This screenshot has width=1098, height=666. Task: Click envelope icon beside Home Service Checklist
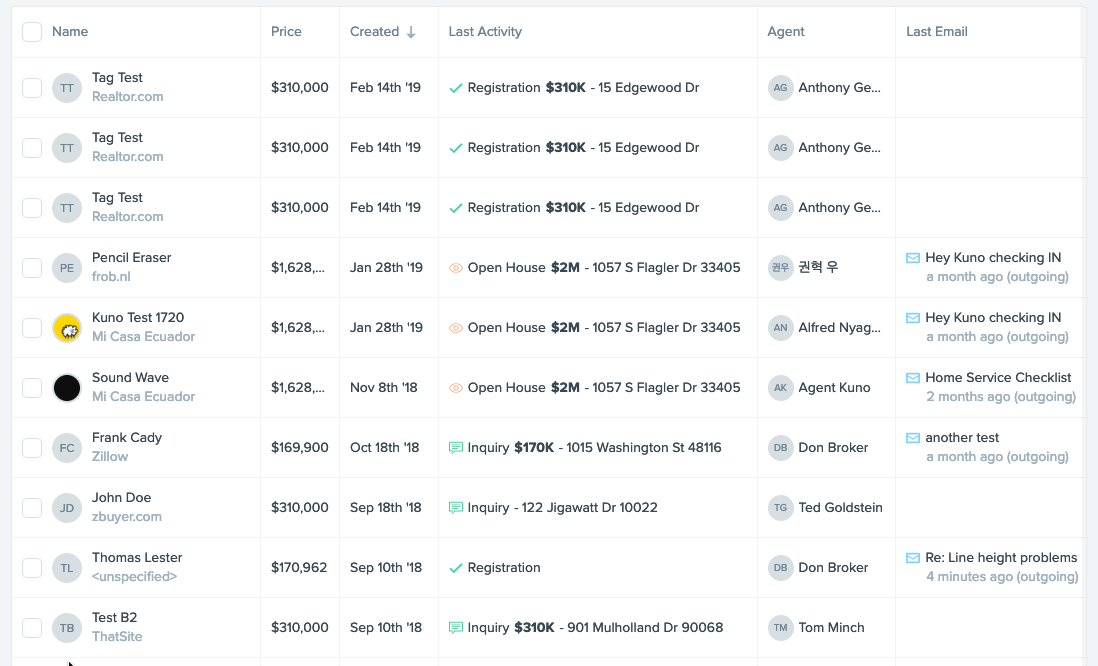pos(912,378)
